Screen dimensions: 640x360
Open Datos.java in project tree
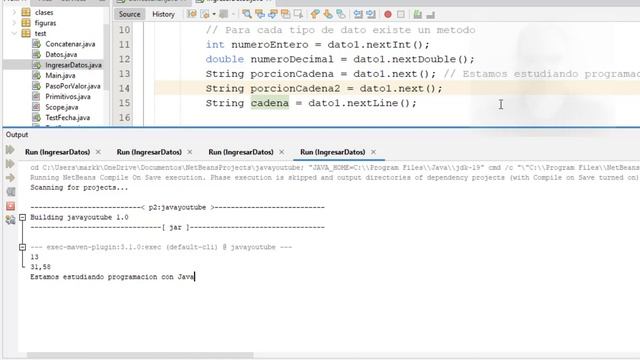pyautogui.click(x=61, y=54)
